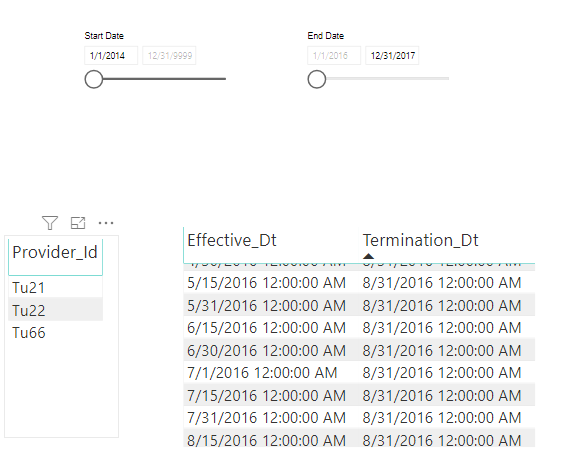The height and width of the screenshot is (472, 567).
Task: Open the more options ellipsis menu
Action: [x=106, y=223]
